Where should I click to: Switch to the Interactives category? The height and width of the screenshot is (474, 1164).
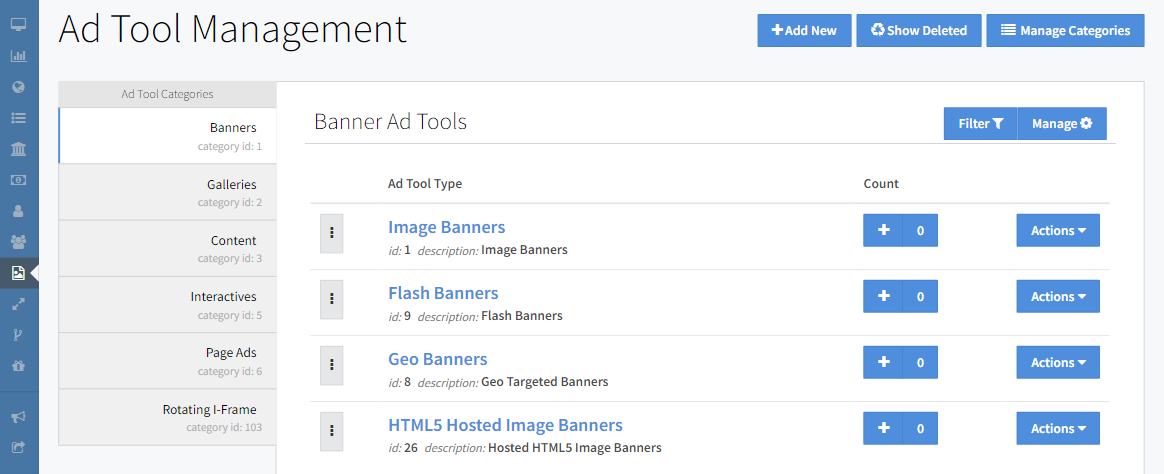click(x=168, y=304)
